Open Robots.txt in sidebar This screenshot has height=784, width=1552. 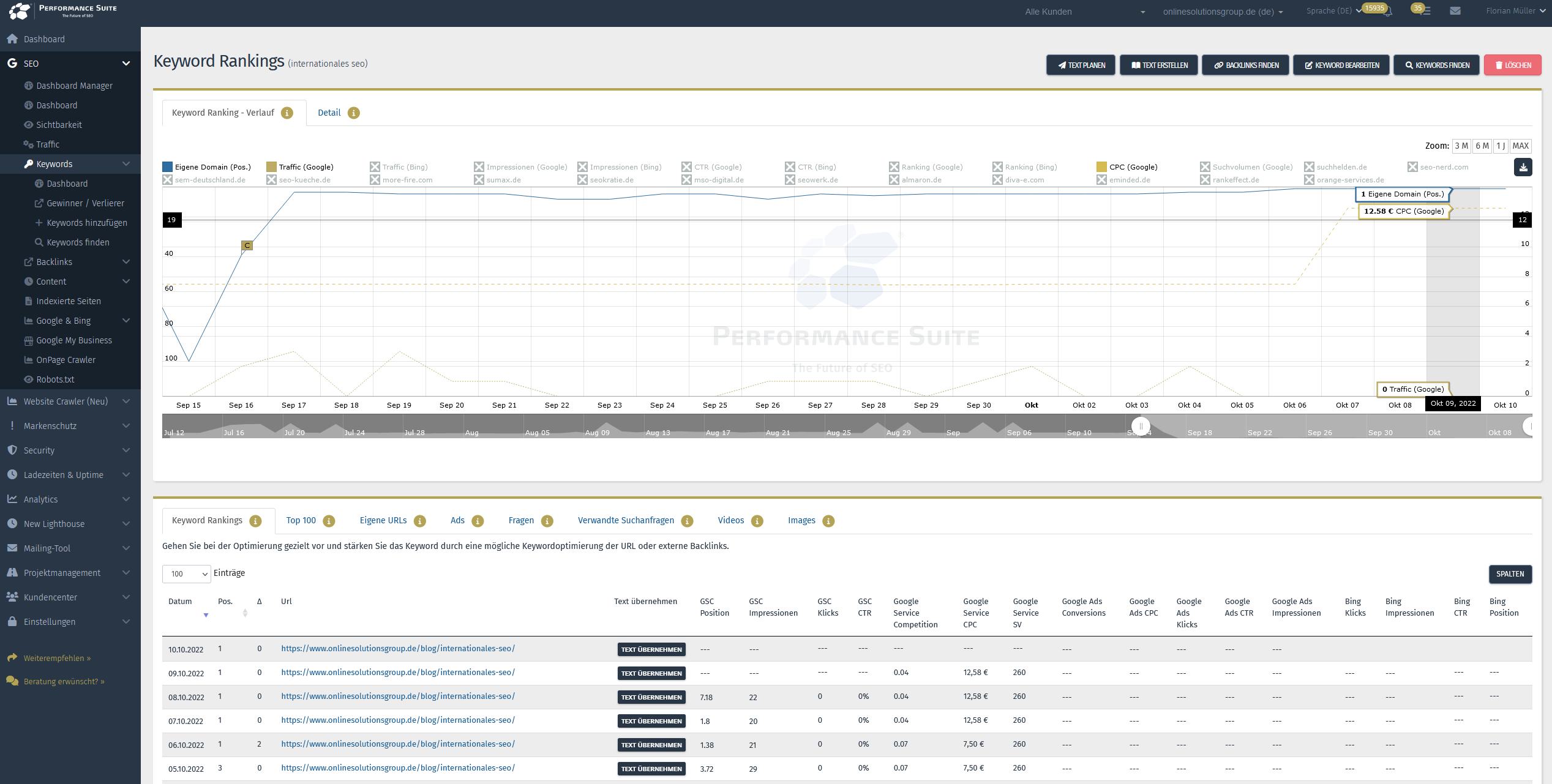point(49,379)
